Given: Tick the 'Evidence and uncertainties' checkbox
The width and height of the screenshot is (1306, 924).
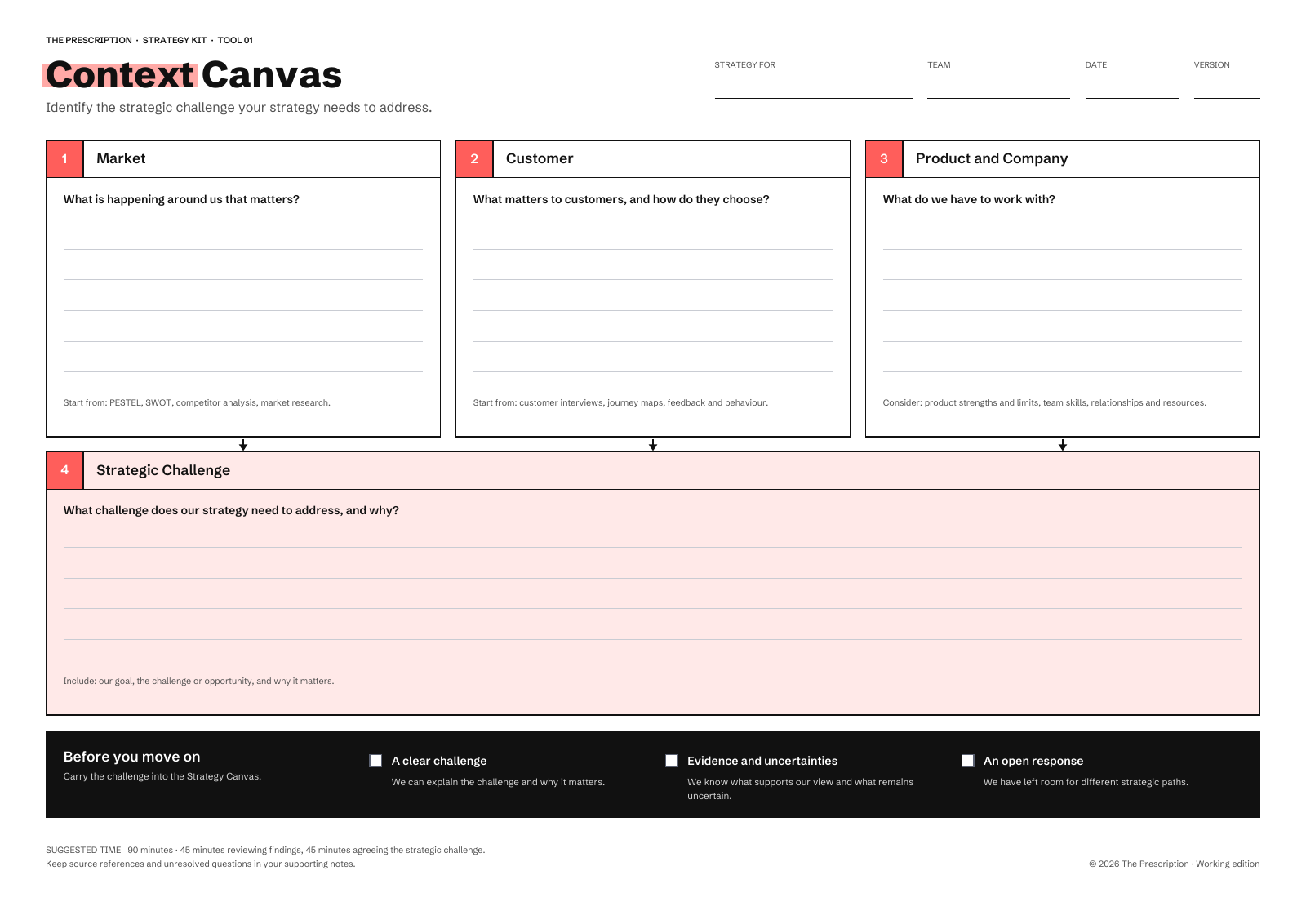Looking at the screenshot, I should pos(672,761).
